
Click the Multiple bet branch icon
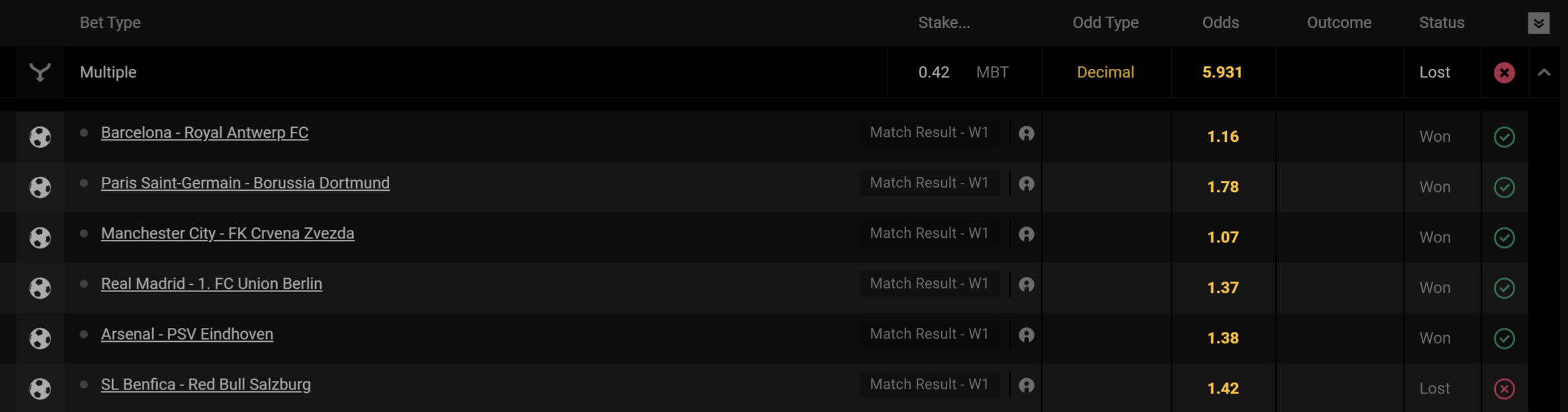(40, 72)
